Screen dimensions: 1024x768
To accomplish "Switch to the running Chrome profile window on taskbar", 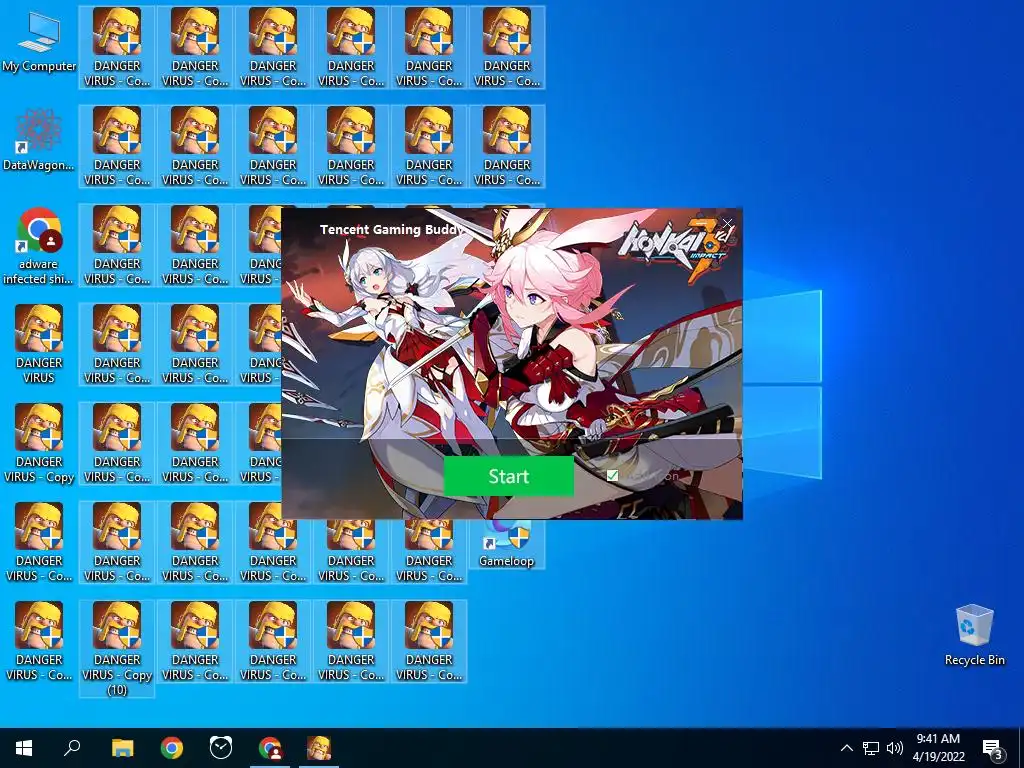I will click(x=270, y=748).
